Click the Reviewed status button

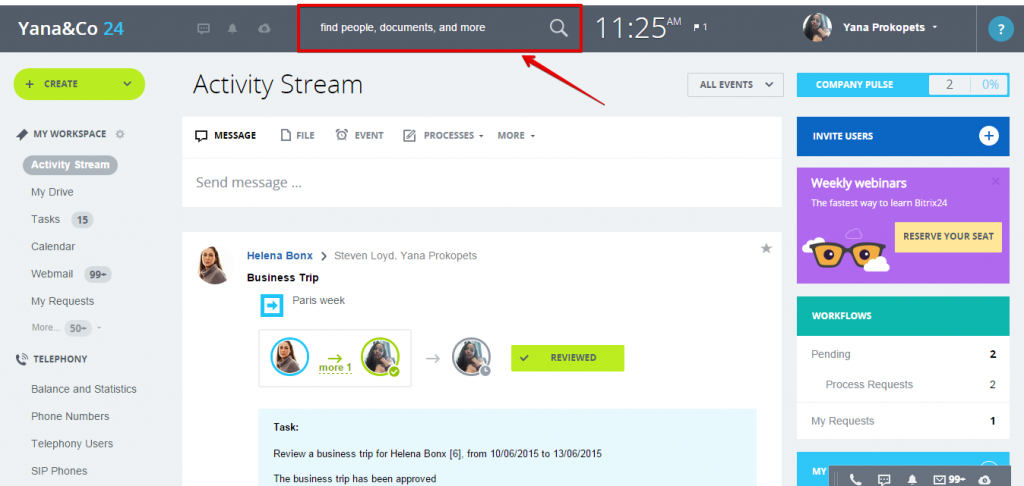point(568,358)
